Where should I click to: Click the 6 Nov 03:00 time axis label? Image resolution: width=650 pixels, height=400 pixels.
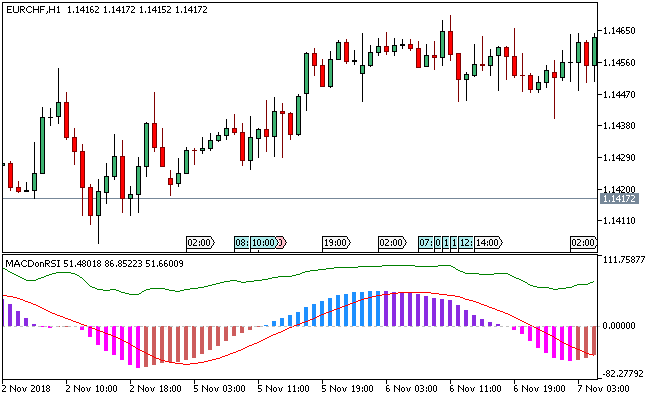(x=410, y=386)
